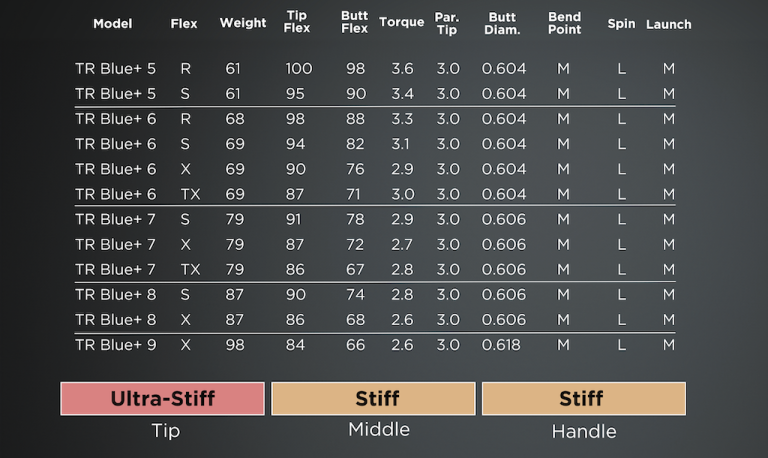The image size is (768, 458).
Task: Select the Torque column header
Action: point(402,23)
